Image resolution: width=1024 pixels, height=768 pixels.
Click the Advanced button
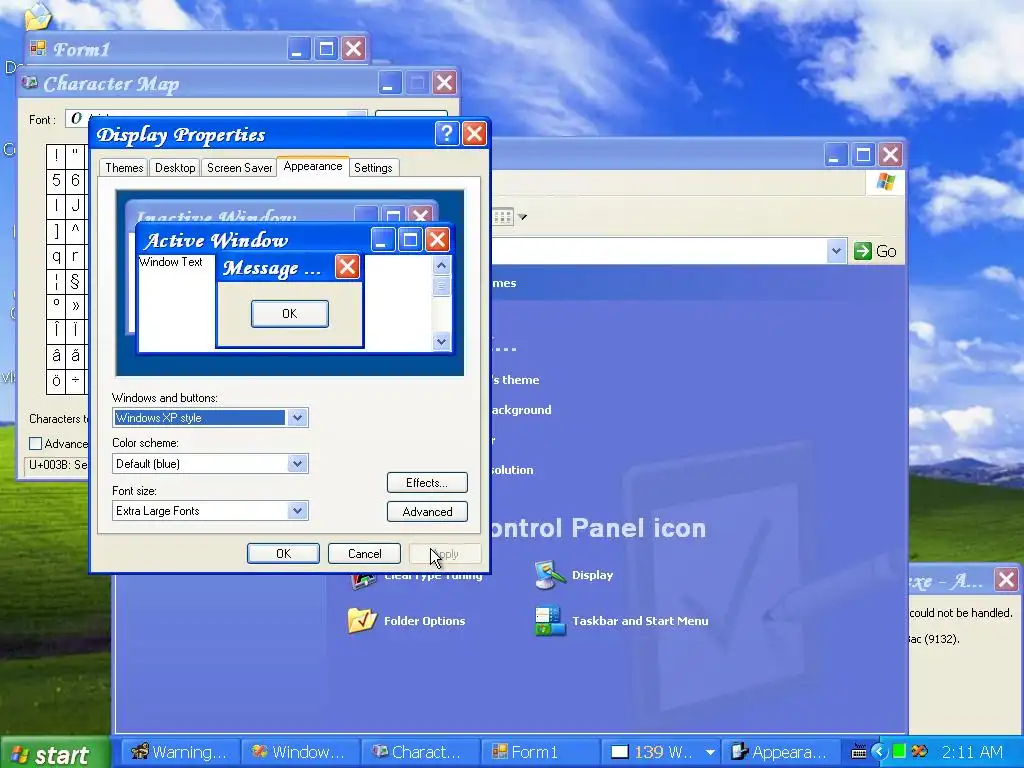pos(427,511)
